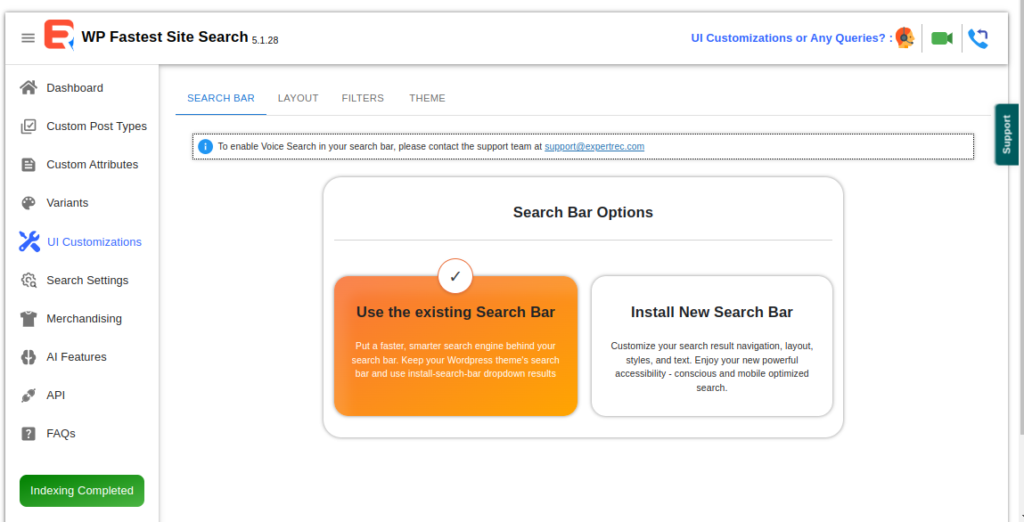This screenshot has height=522, width=1024.
Task: Open the THEME tab
Action: (x=427, y=98)
